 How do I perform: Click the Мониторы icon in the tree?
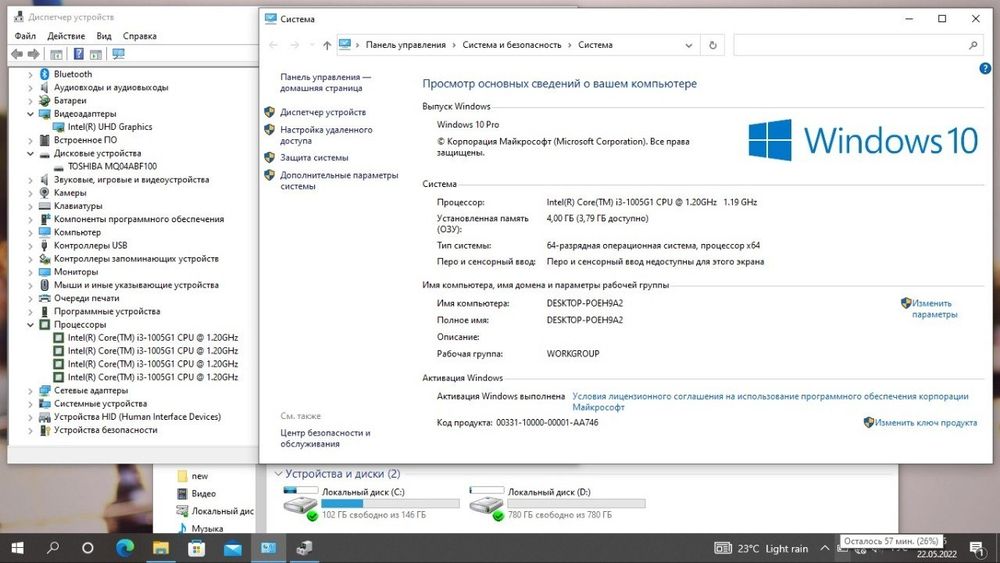(x=45, y=272)
